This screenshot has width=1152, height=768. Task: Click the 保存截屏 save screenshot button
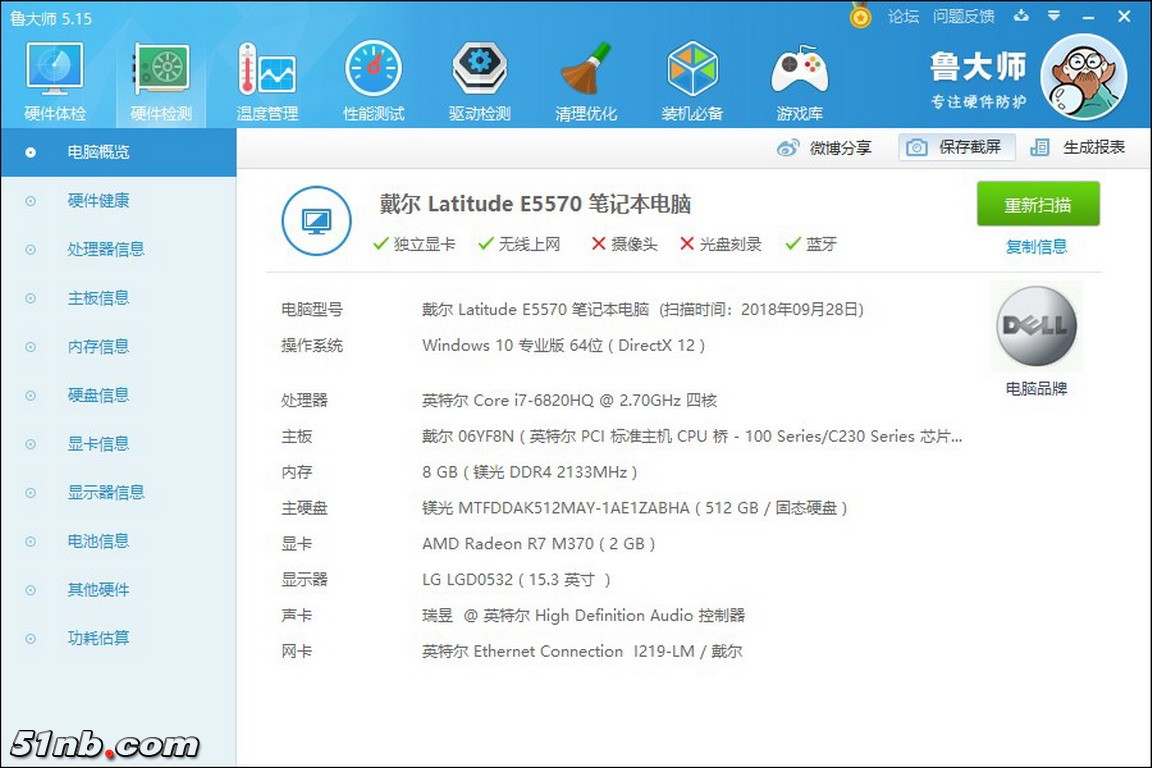pos(957,148)
